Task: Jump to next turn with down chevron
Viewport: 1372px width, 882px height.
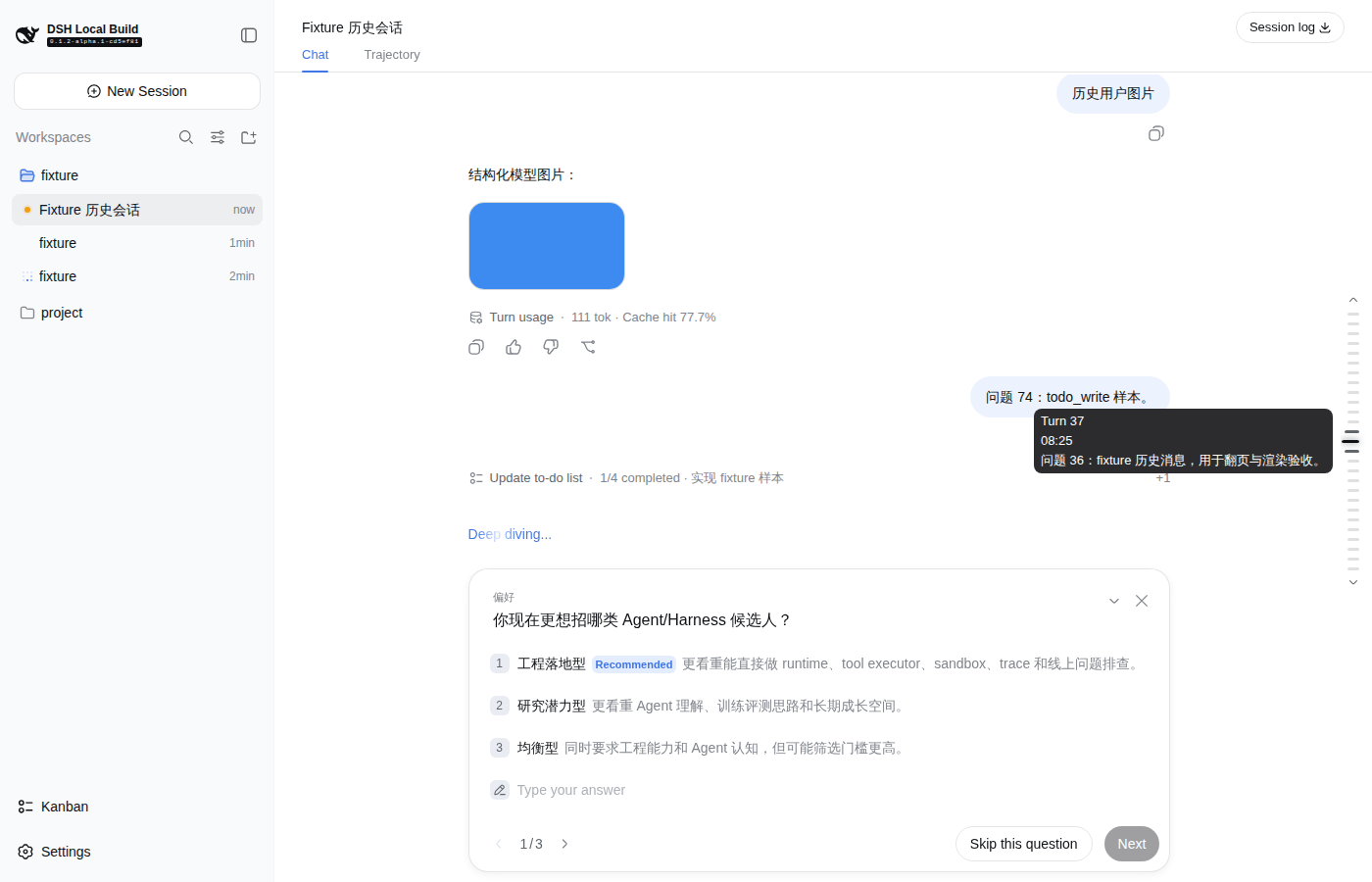Action: point(1353,582)
